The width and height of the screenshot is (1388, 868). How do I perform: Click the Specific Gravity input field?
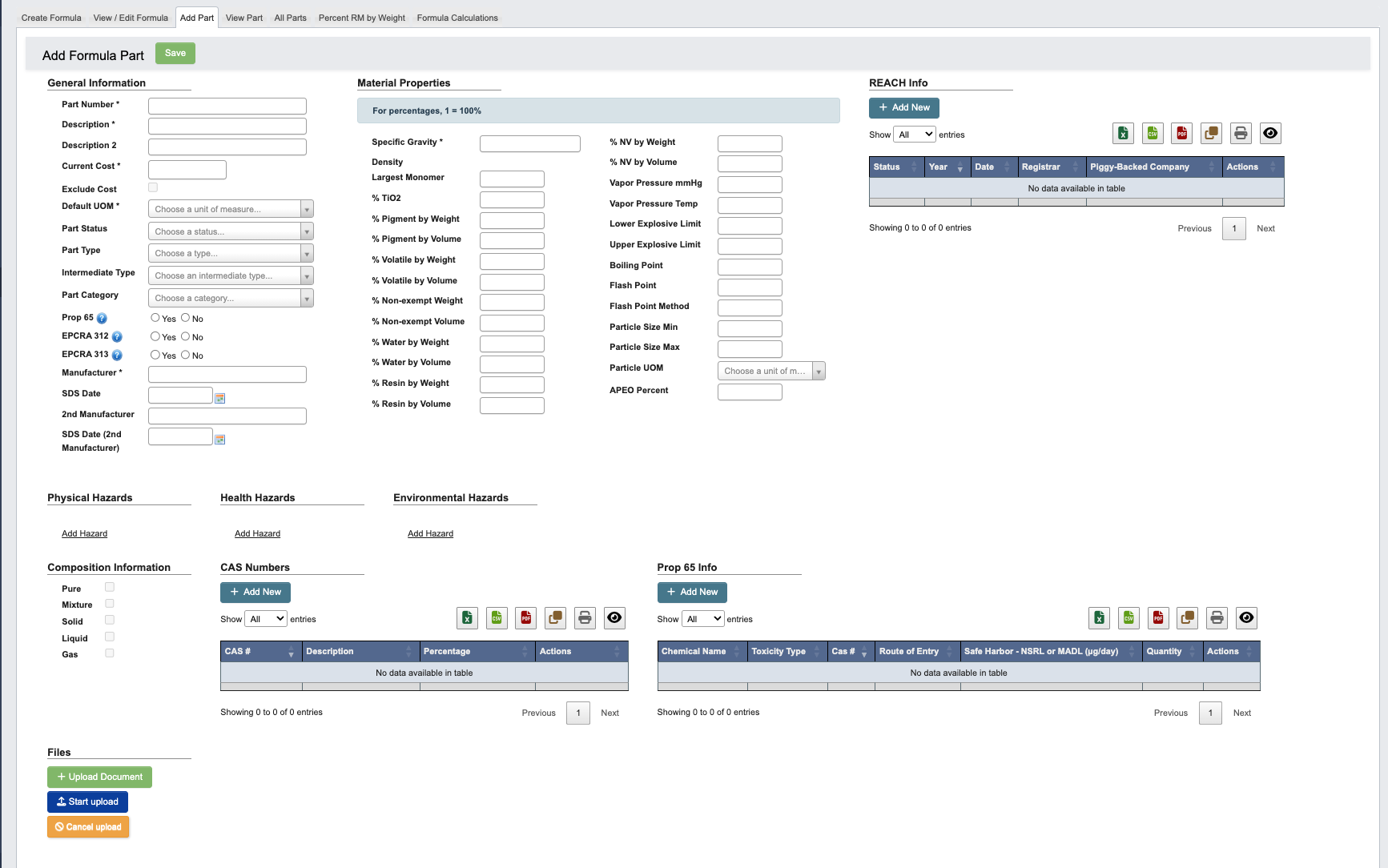pos(530,143)
